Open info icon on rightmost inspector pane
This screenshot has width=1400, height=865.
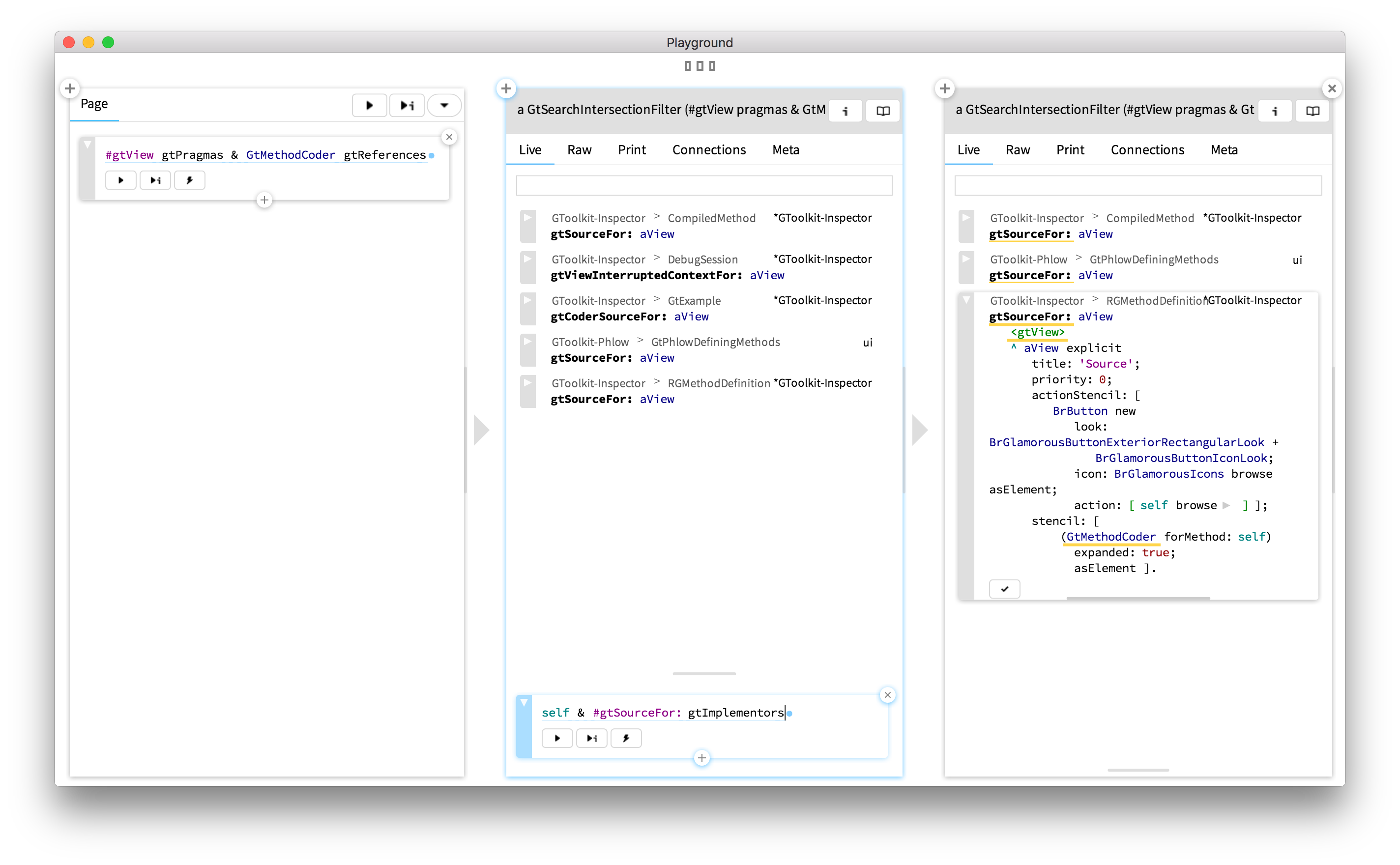point(1275,111)
